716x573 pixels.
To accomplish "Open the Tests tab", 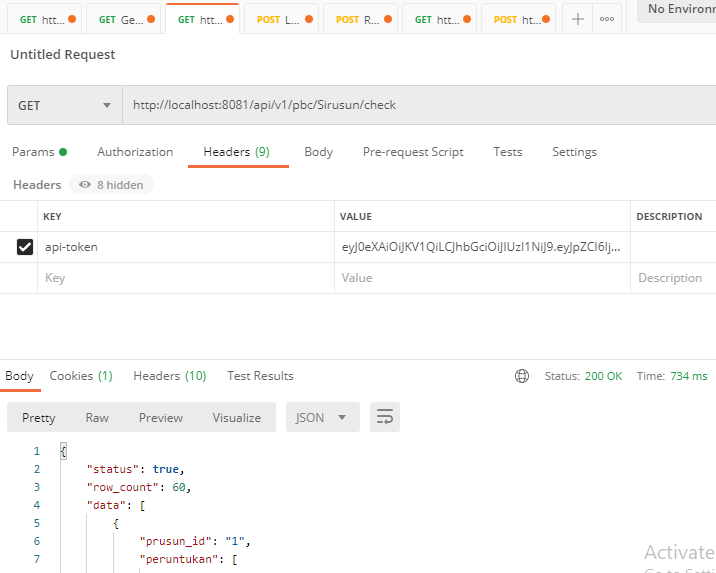I will click(x=508, y=152).
